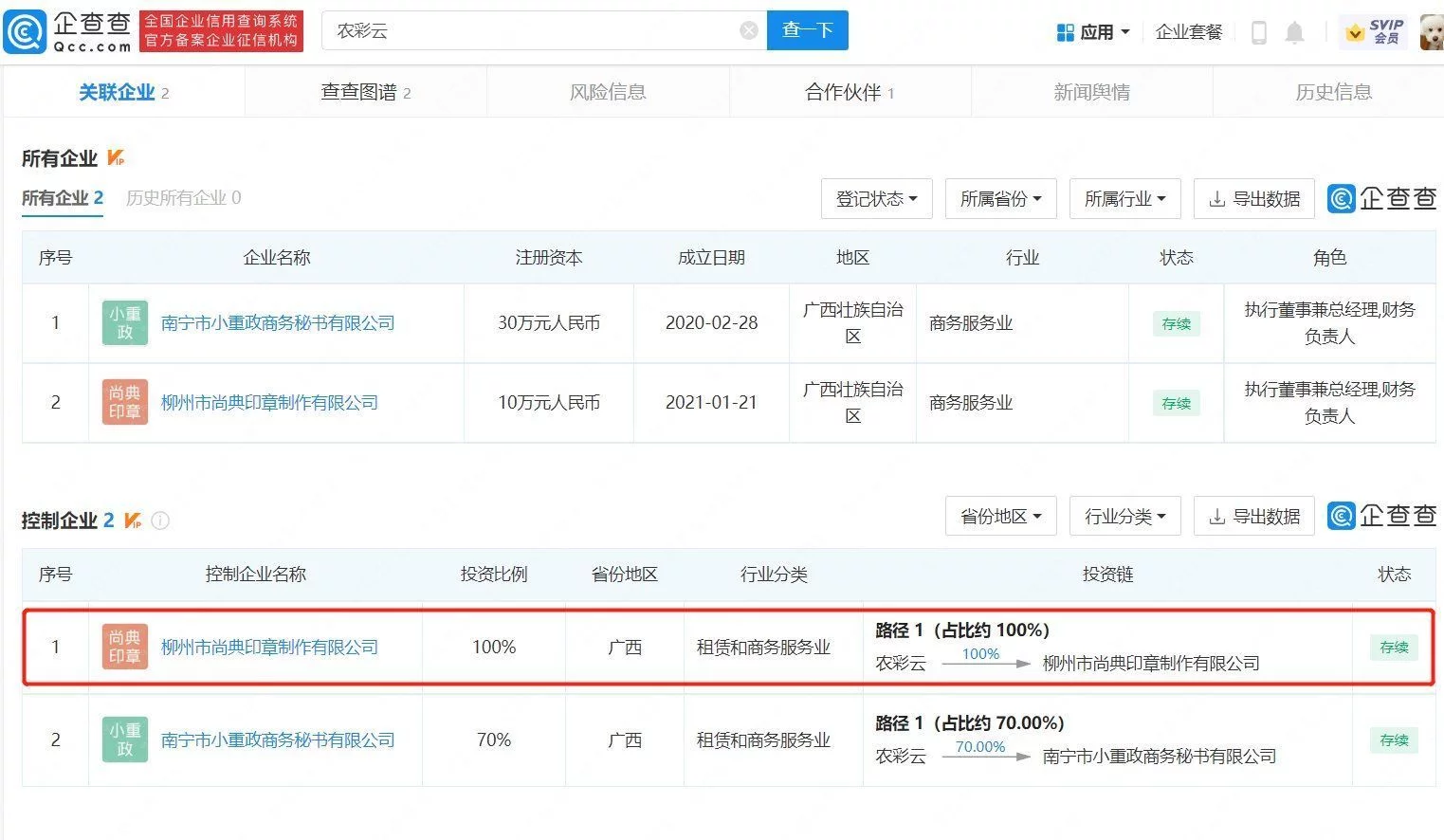This screenshot has height=840, width=1444.
Task: Click the 注册资本 column header
Action: point(549,258)
